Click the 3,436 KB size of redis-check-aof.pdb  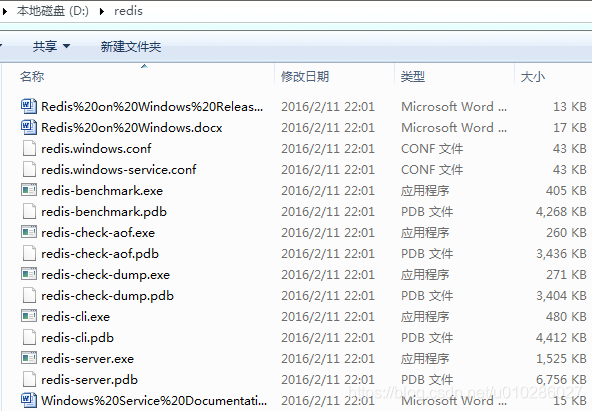click(561, 254)
